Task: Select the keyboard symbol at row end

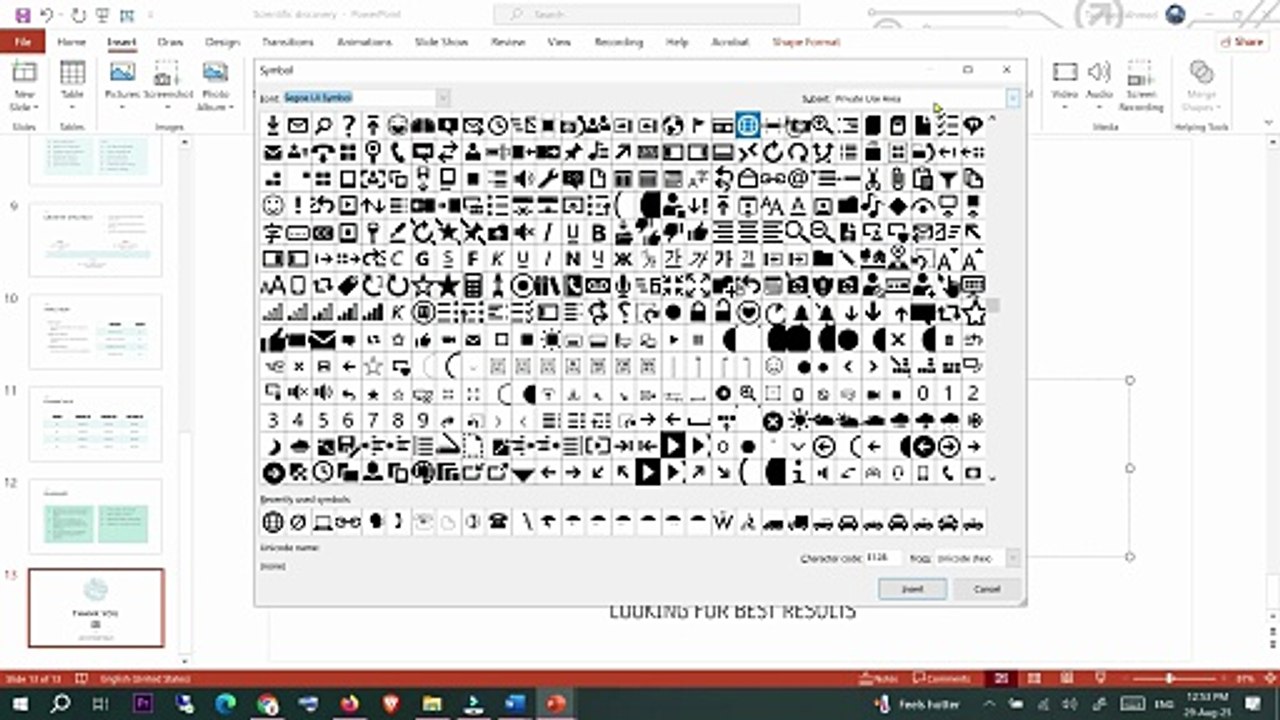Action: click(973, 285)
